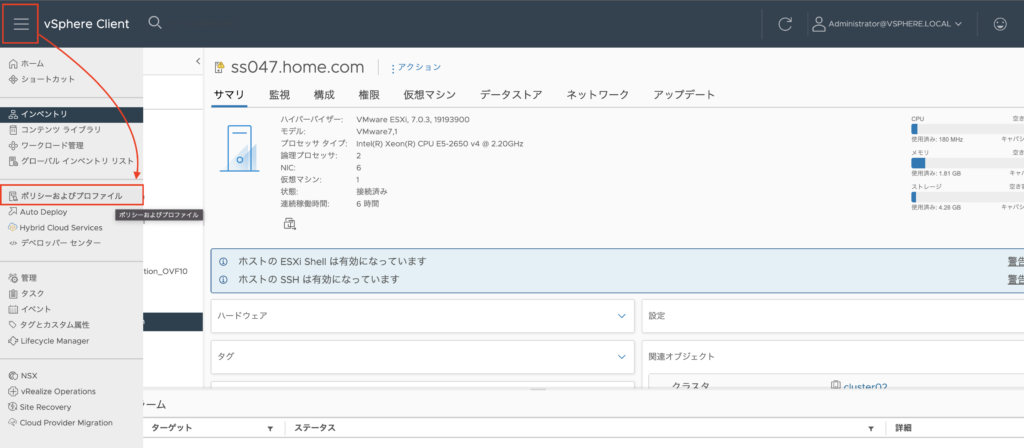Click the ホーム house icon

(13, 63)
